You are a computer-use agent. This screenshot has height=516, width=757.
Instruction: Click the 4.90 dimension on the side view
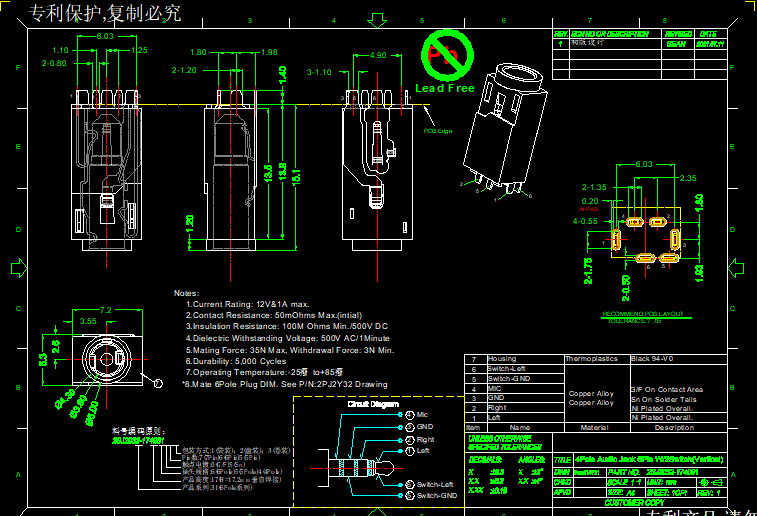pos(377,56)
